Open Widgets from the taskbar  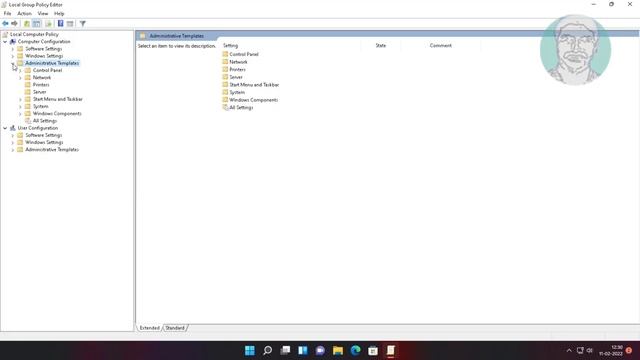(x=302, y=350)
